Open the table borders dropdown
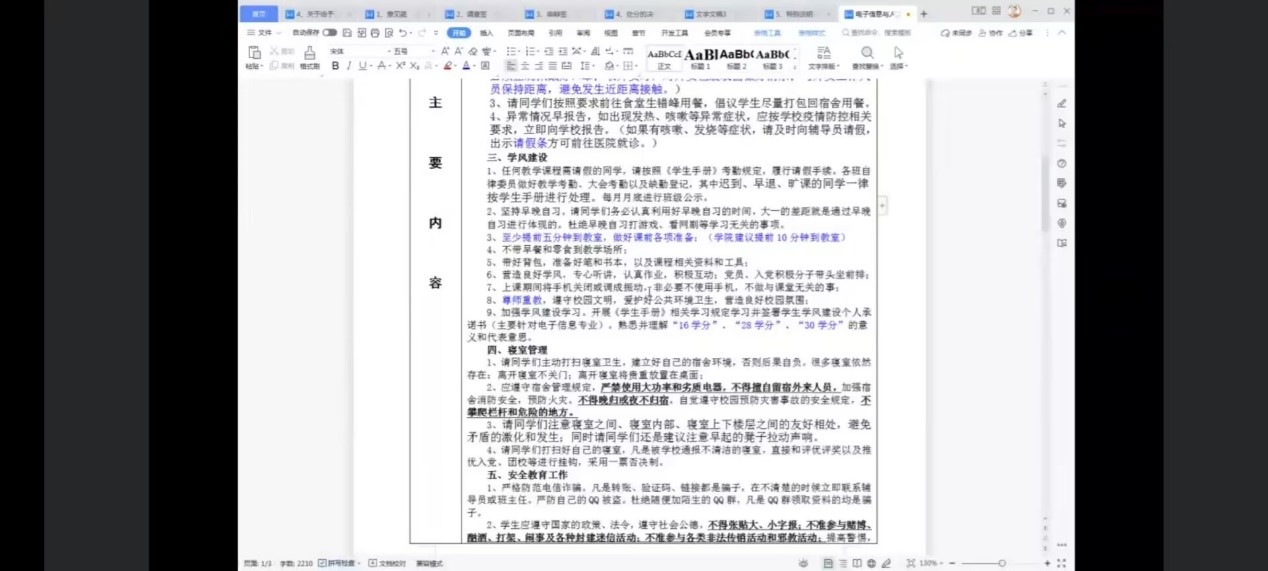Image resolution: width=1268 pixels, height=571 pixels. (x=636, y=66)
